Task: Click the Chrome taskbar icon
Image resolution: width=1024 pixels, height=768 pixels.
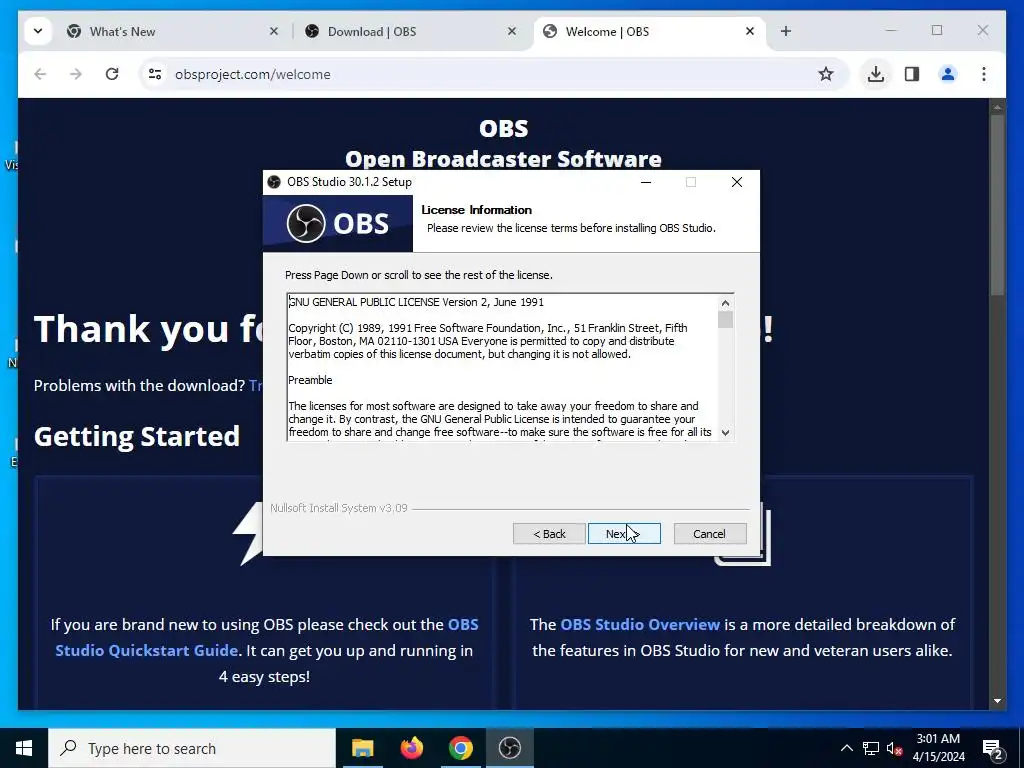Action: click(460, 748)
